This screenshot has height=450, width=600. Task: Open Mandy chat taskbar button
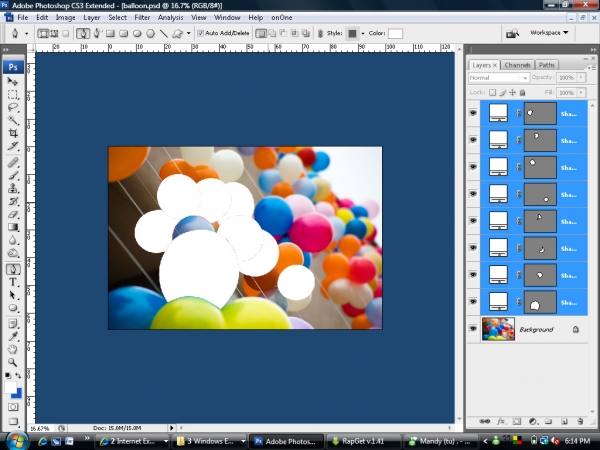(x=442, y=441)
